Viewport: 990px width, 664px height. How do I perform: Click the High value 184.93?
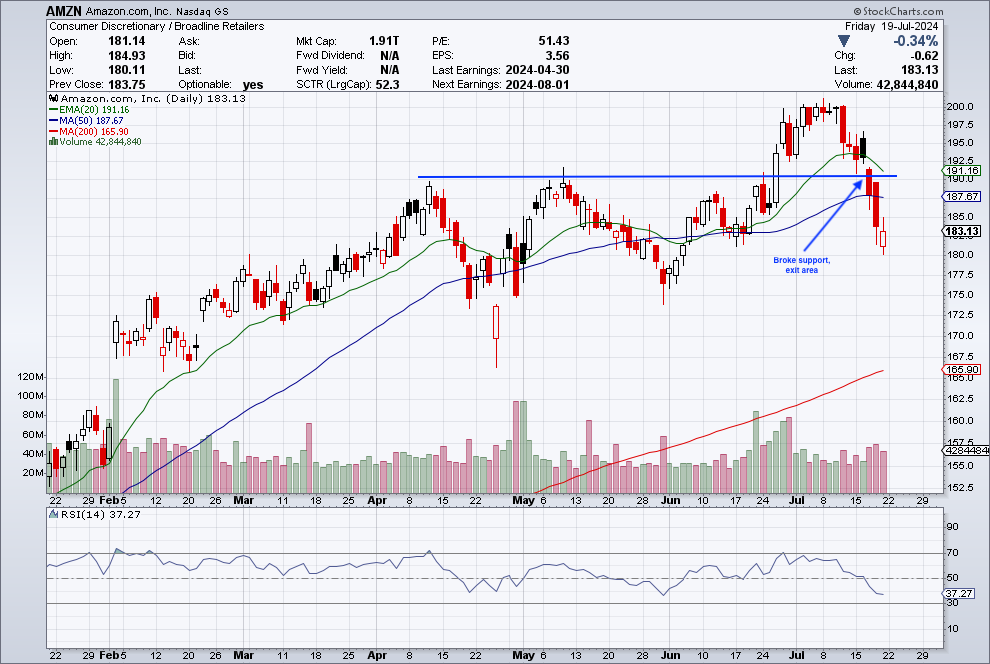(x=127, y=56)
